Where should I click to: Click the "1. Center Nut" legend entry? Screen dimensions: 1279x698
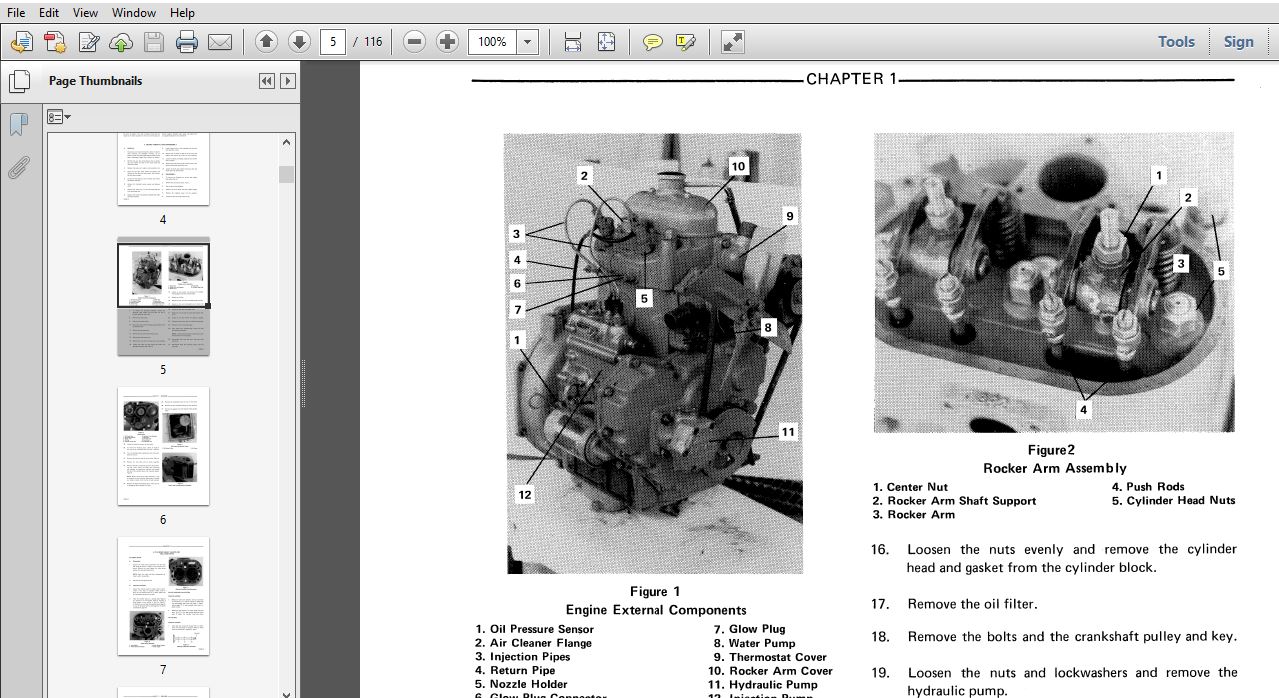click(x=910, y=487)
